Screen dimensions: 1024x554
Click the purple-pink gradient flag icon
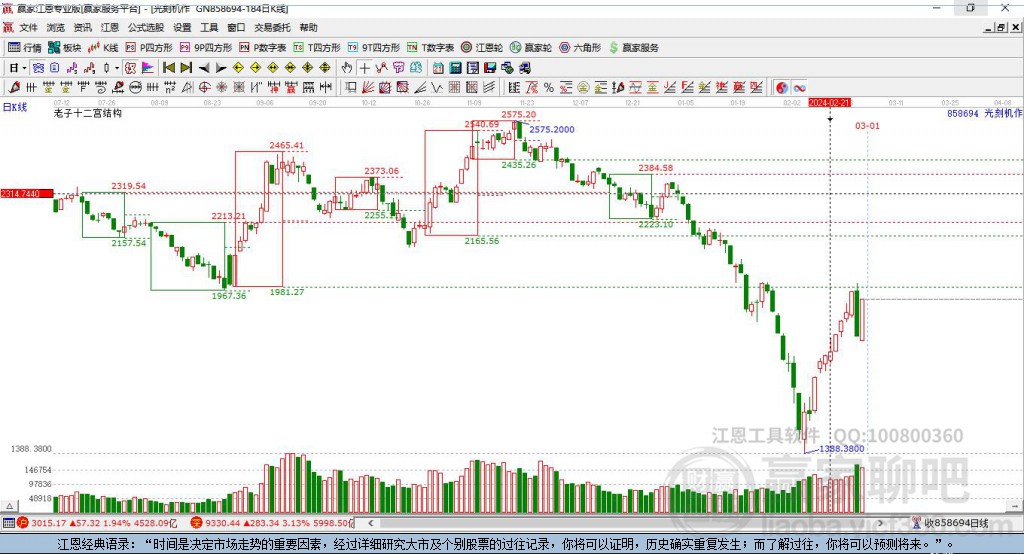[148, 68]
